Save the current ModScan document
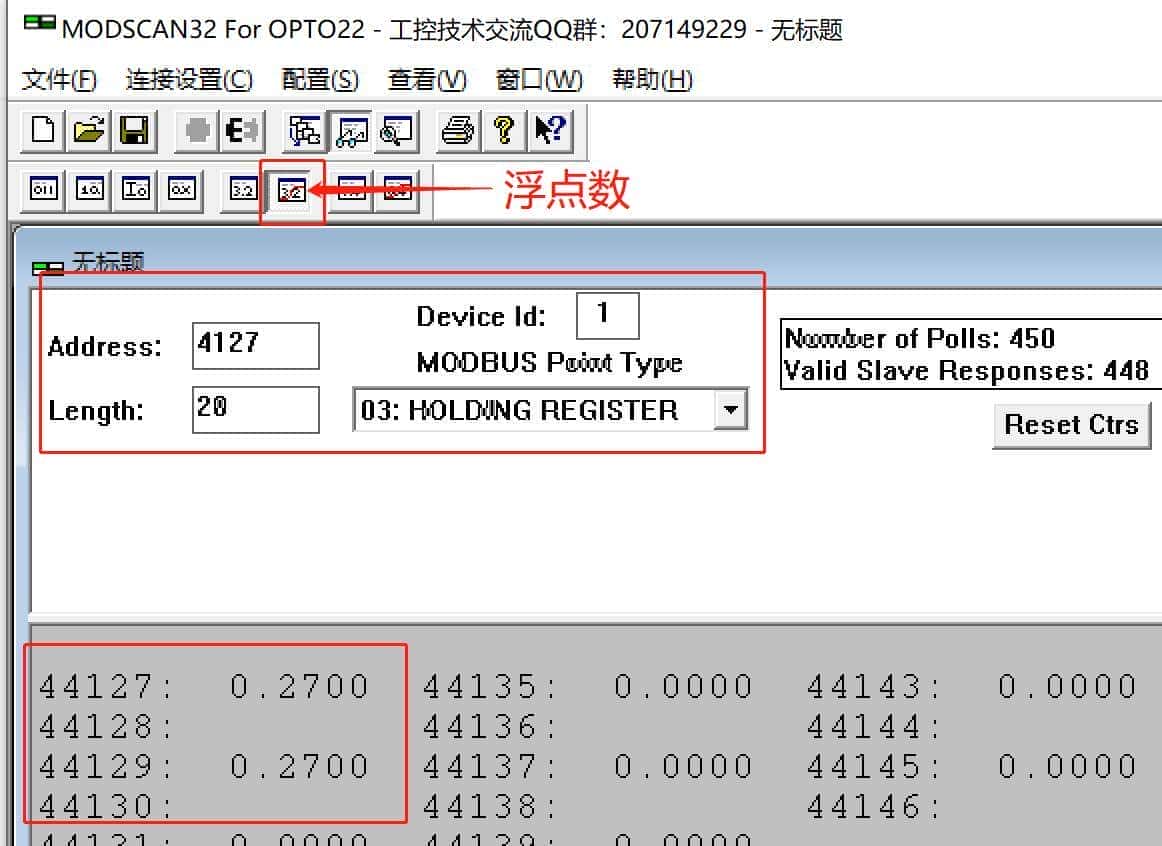1162x846 pixels. click(x=137, y=131)
